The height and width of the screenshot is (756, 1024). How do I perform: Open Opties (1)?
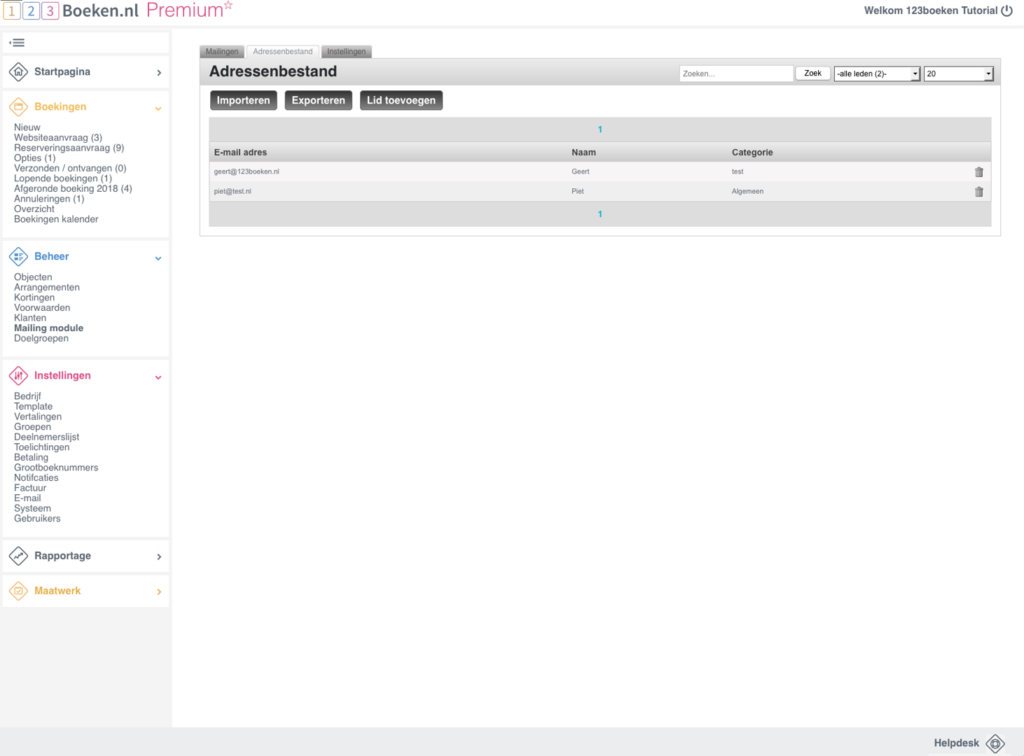(35, 158)
